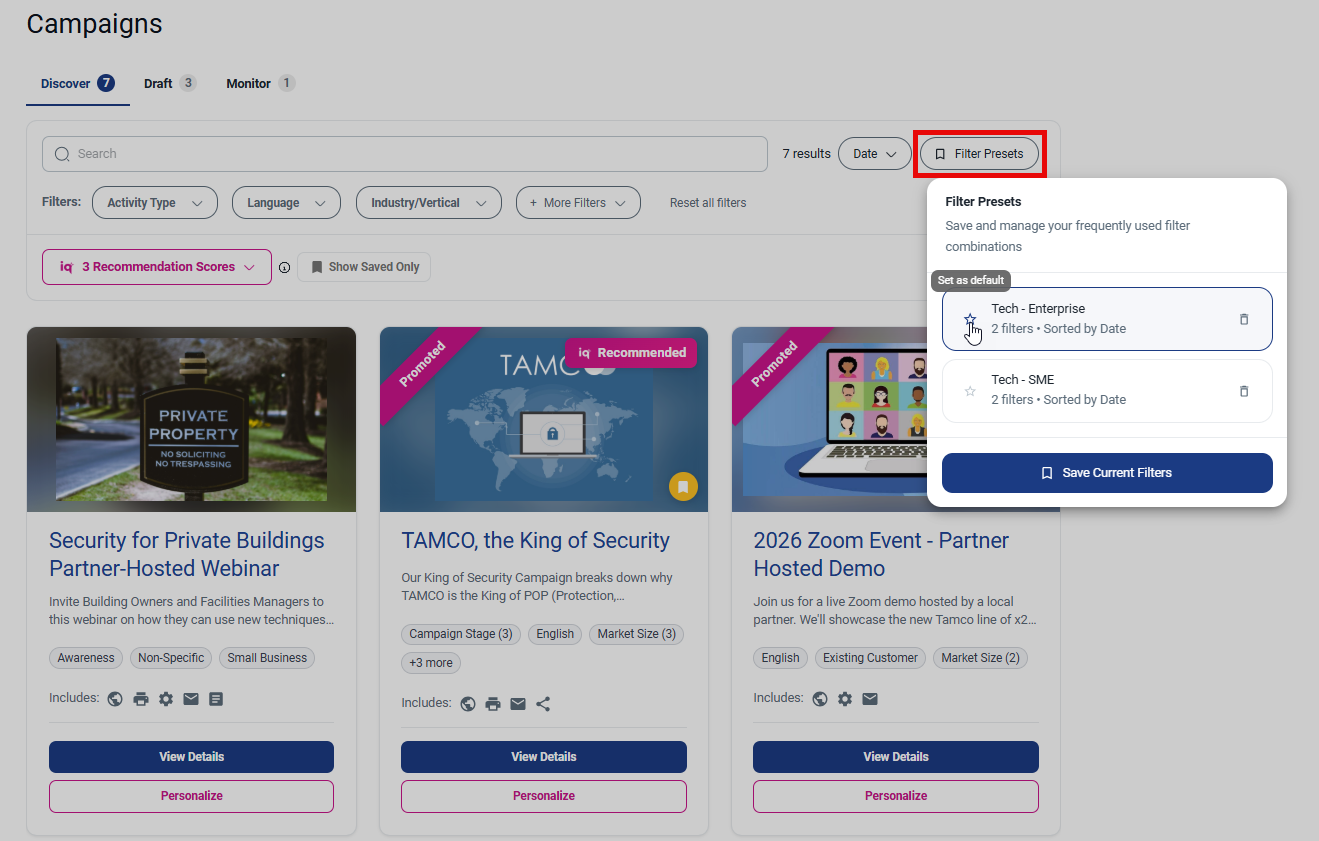Click gear icon on Zoom Event card
This screenshot has width=1319, height=841.
[x=845, y=699]
